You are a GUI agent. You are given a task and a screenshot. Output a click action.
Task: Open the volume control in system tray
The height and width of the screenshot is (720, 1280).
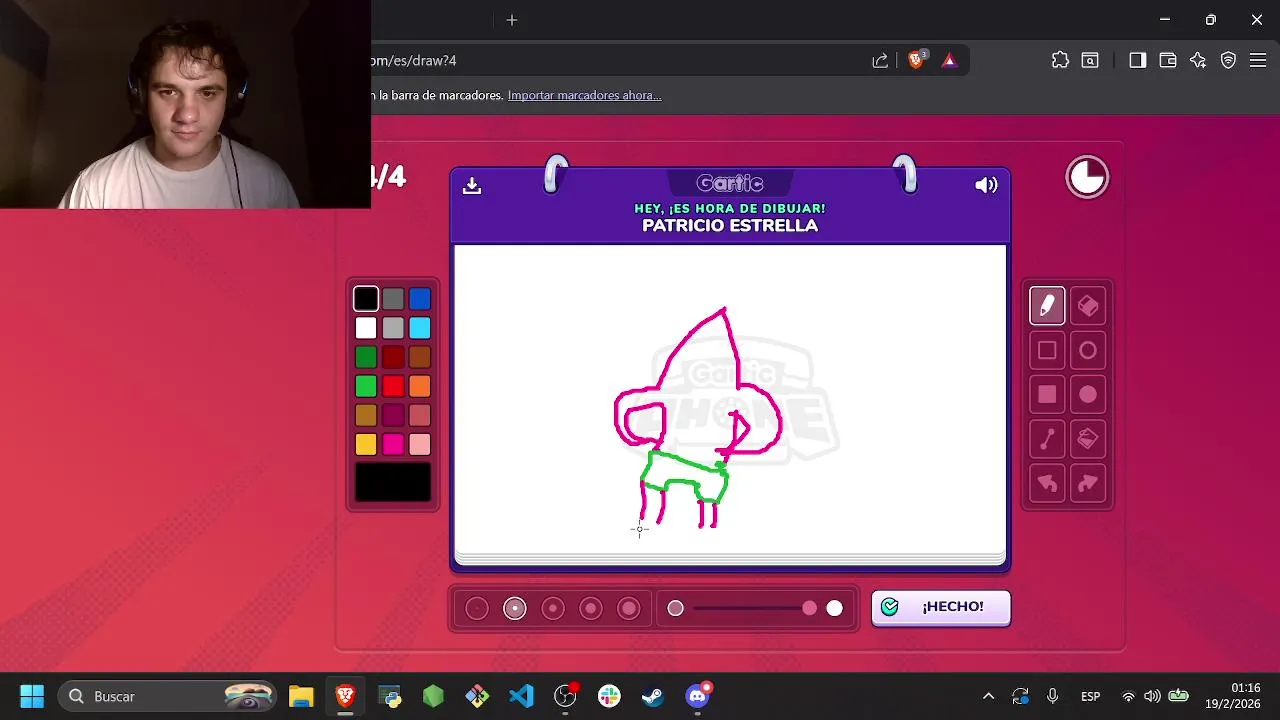(x=1152, y=696)
